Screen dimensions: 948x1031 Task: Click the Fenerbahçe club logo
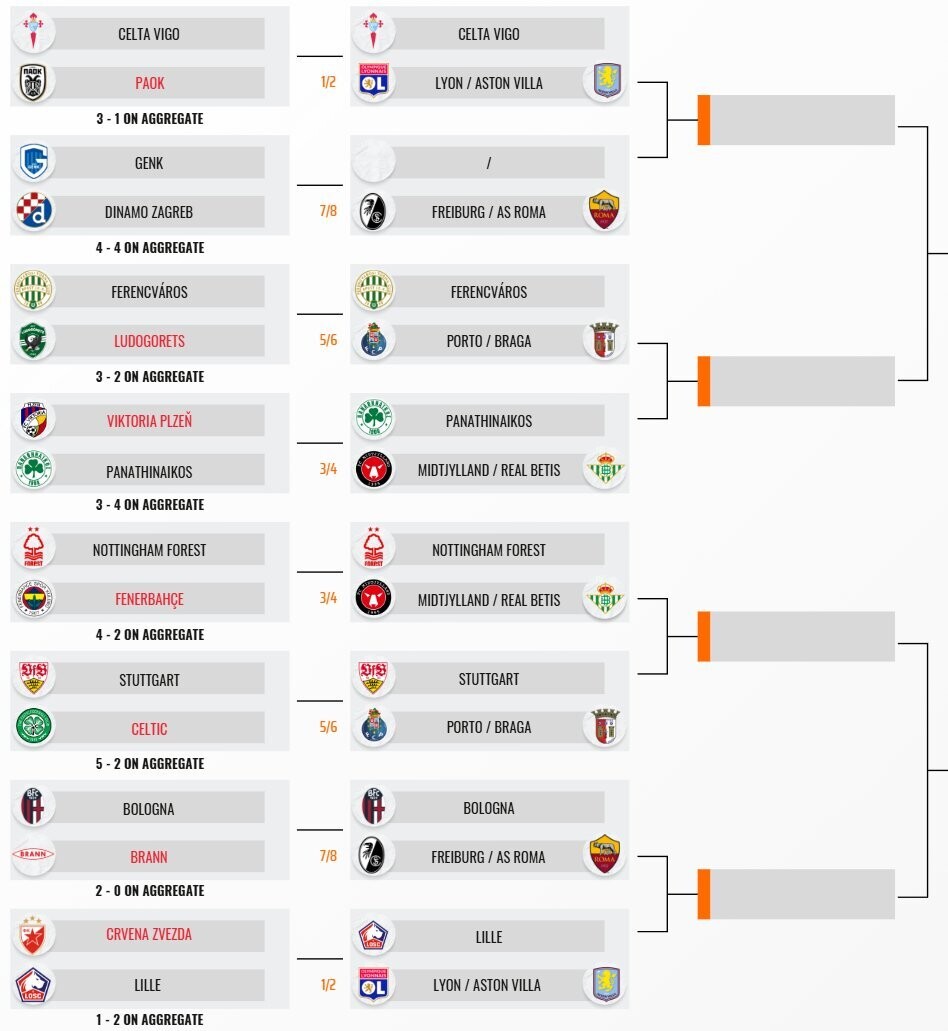pos(34,599)
